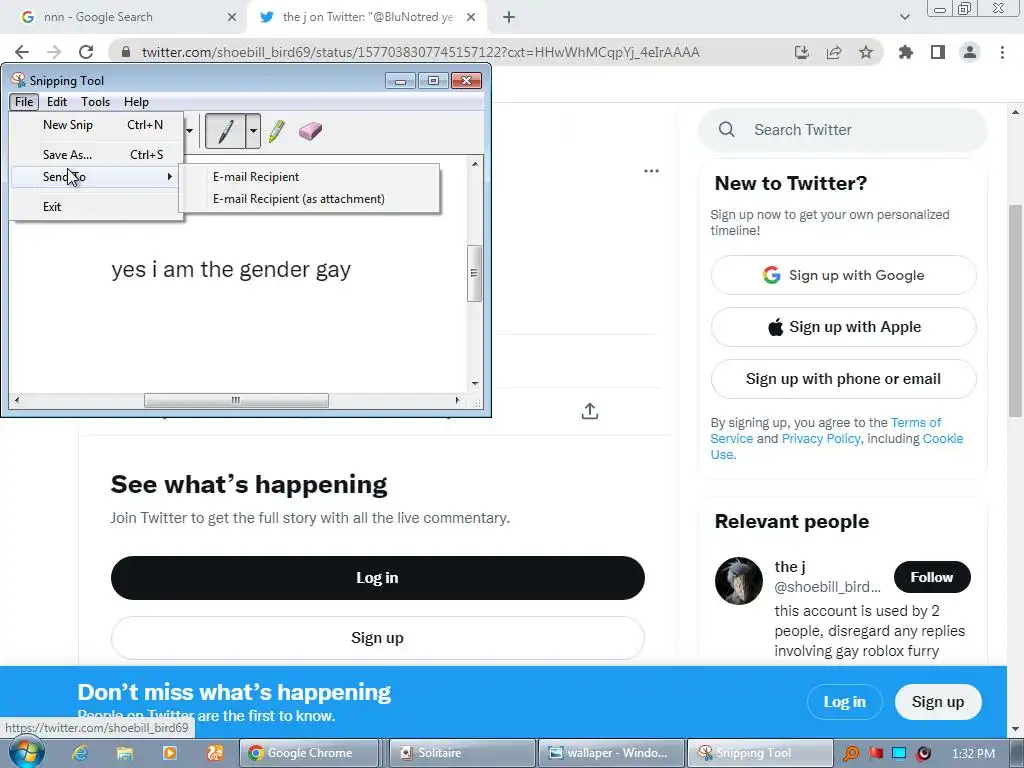Open Internet Explorer from the taskbar

[x=80, y=754]
